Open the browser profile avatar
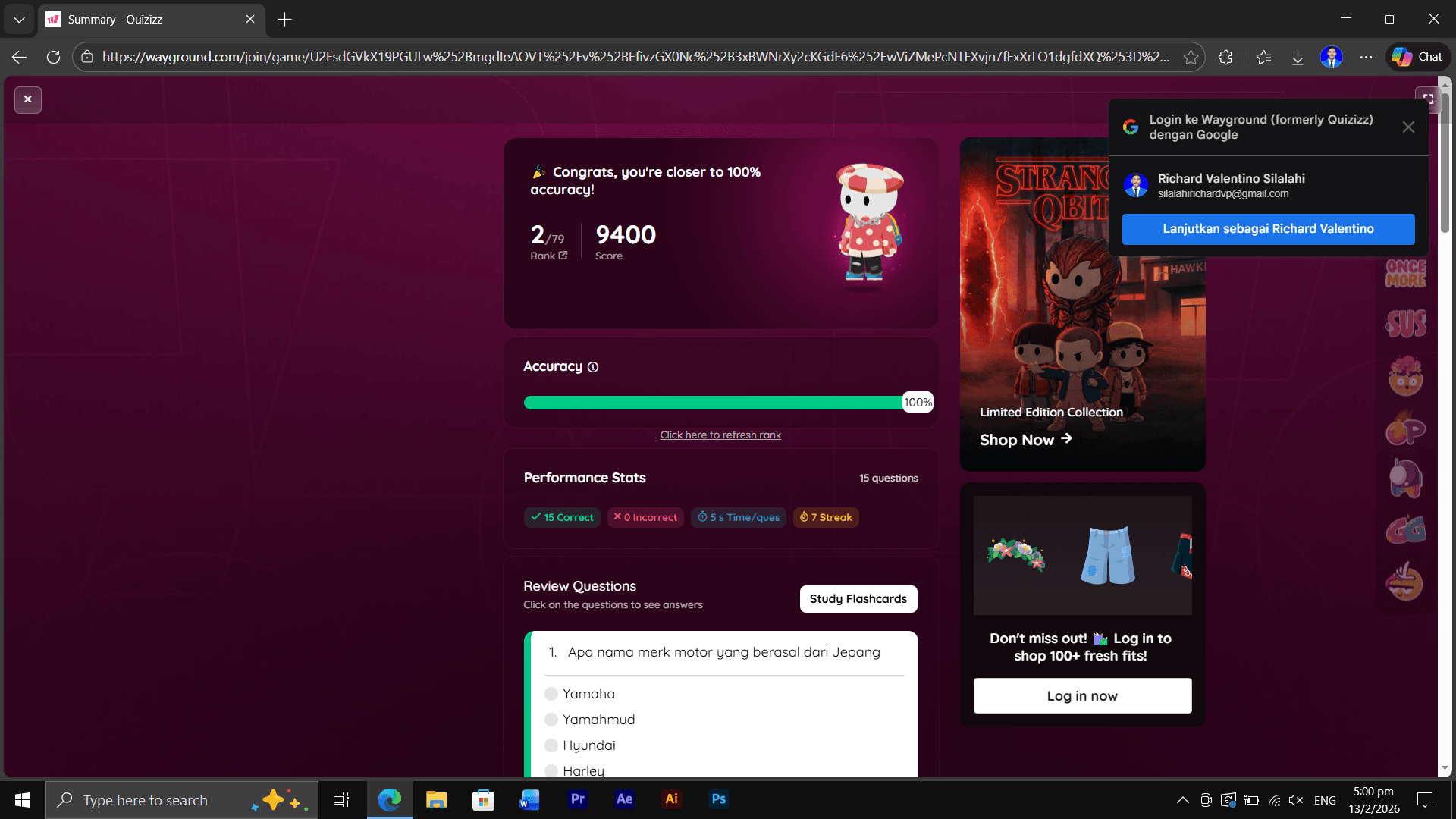This screenshot has width=1456, height=819. pyautogui.click(x=1332, y=57)
